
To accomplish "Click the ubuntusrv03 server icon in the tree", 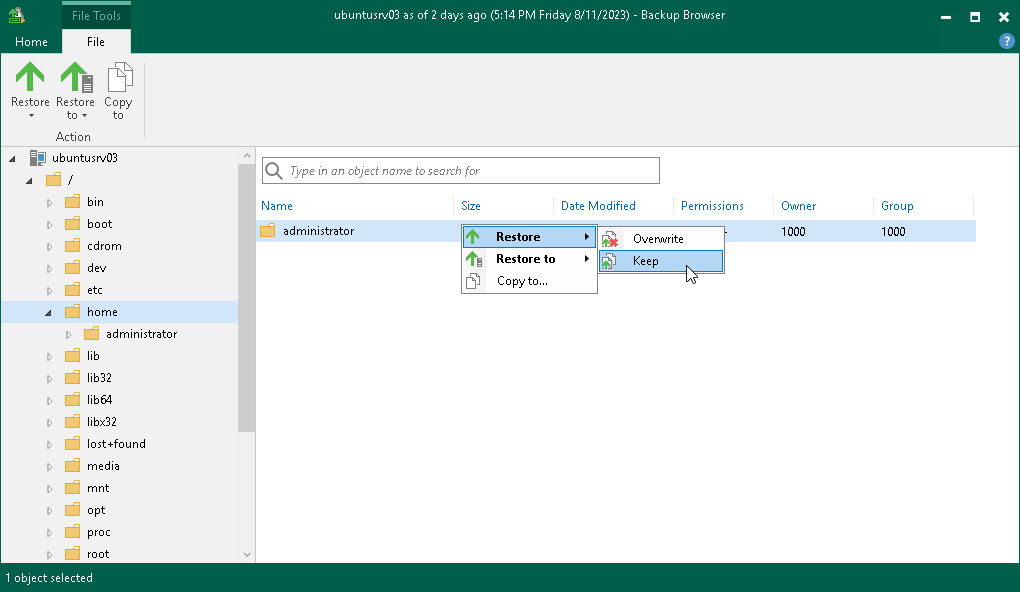I will (38, 157).
